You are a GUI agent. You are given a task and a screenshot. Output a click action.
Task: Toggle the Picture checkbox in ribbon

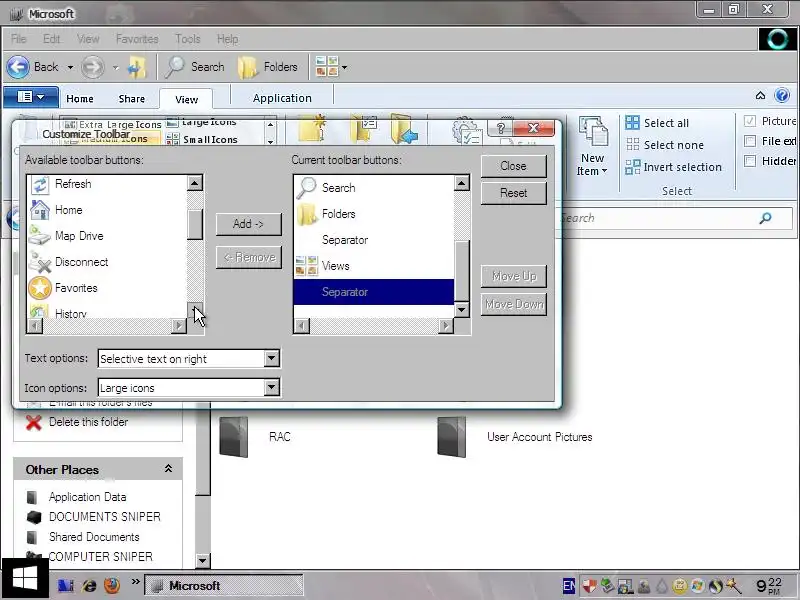(x=749, y=121)
